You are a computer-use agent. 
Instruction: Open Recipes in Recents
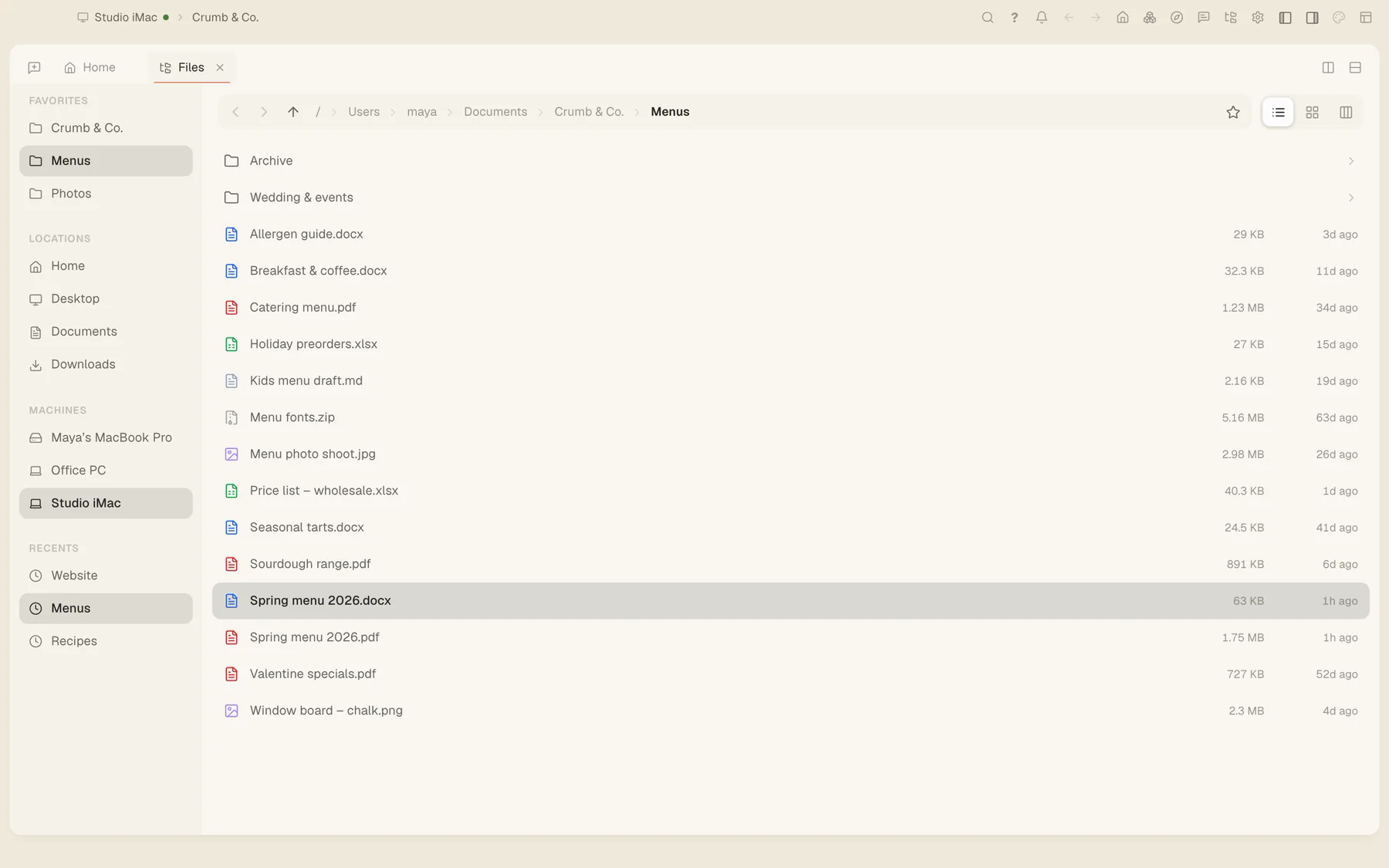coord(106,641)
